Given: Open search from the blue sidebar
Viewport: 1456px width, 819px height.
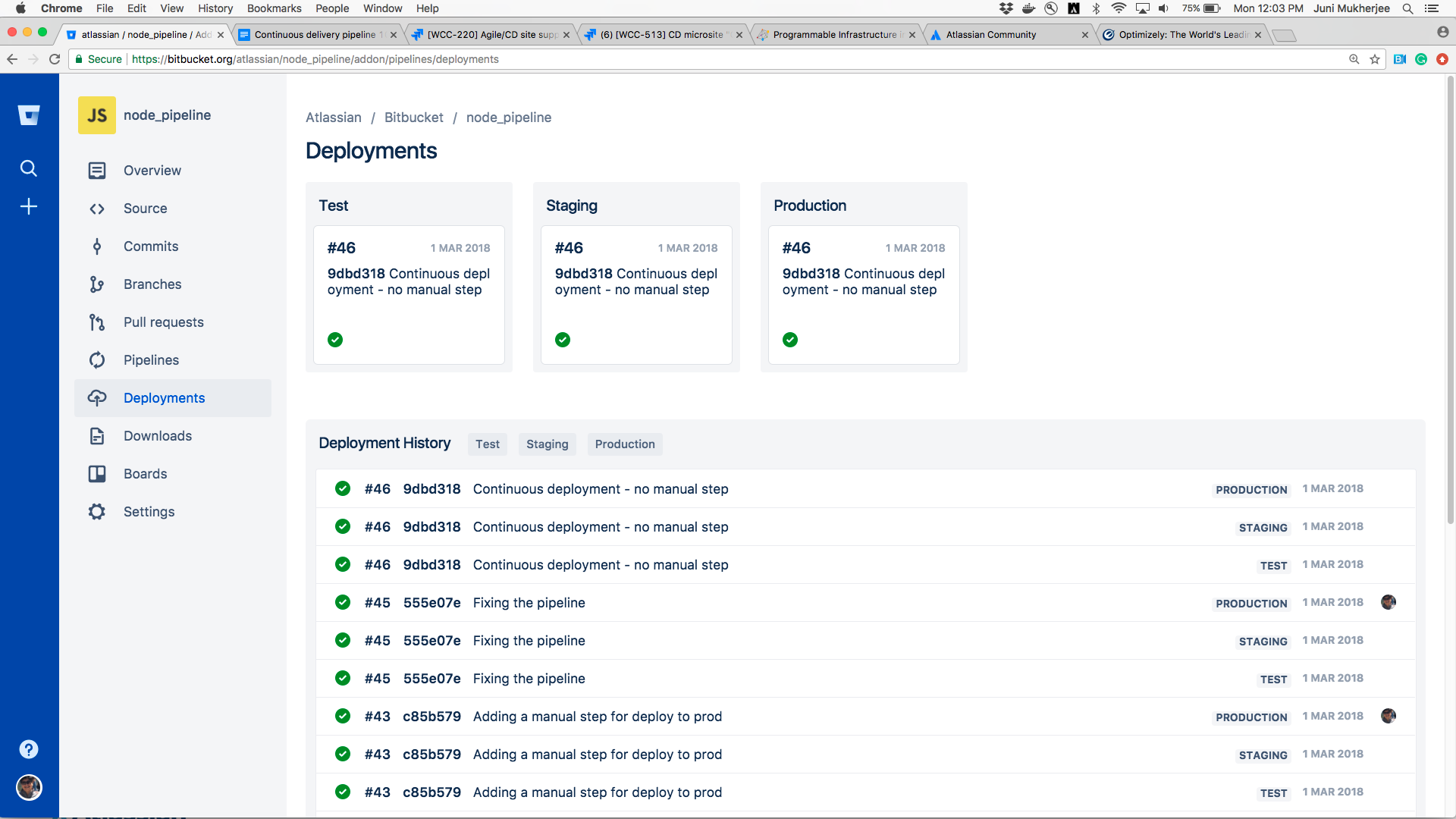Looking at the screenshot, I should (x=29, y=168).
